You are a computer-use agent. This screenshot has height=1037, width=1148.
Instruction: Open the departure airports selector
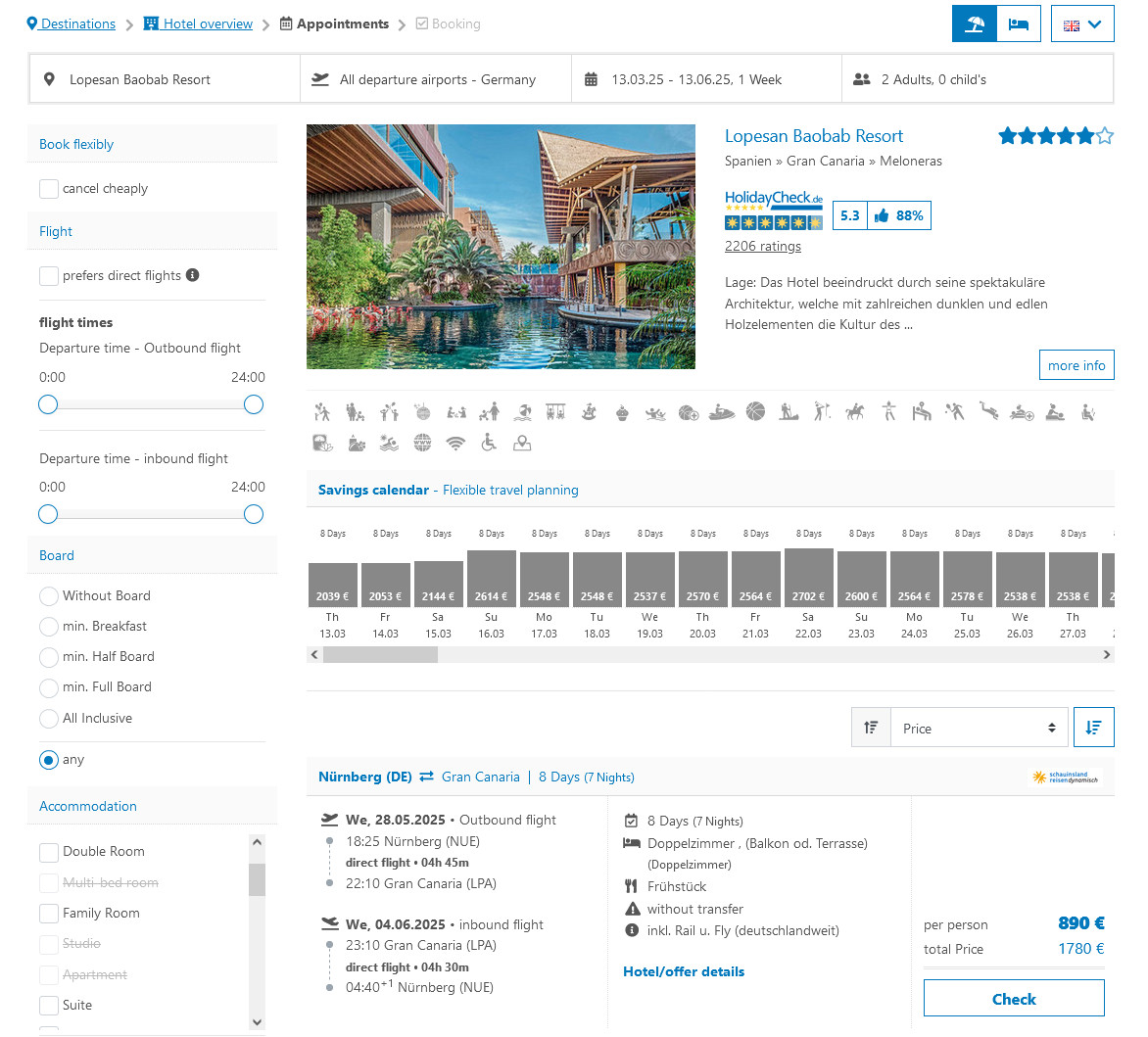point(436,79)
